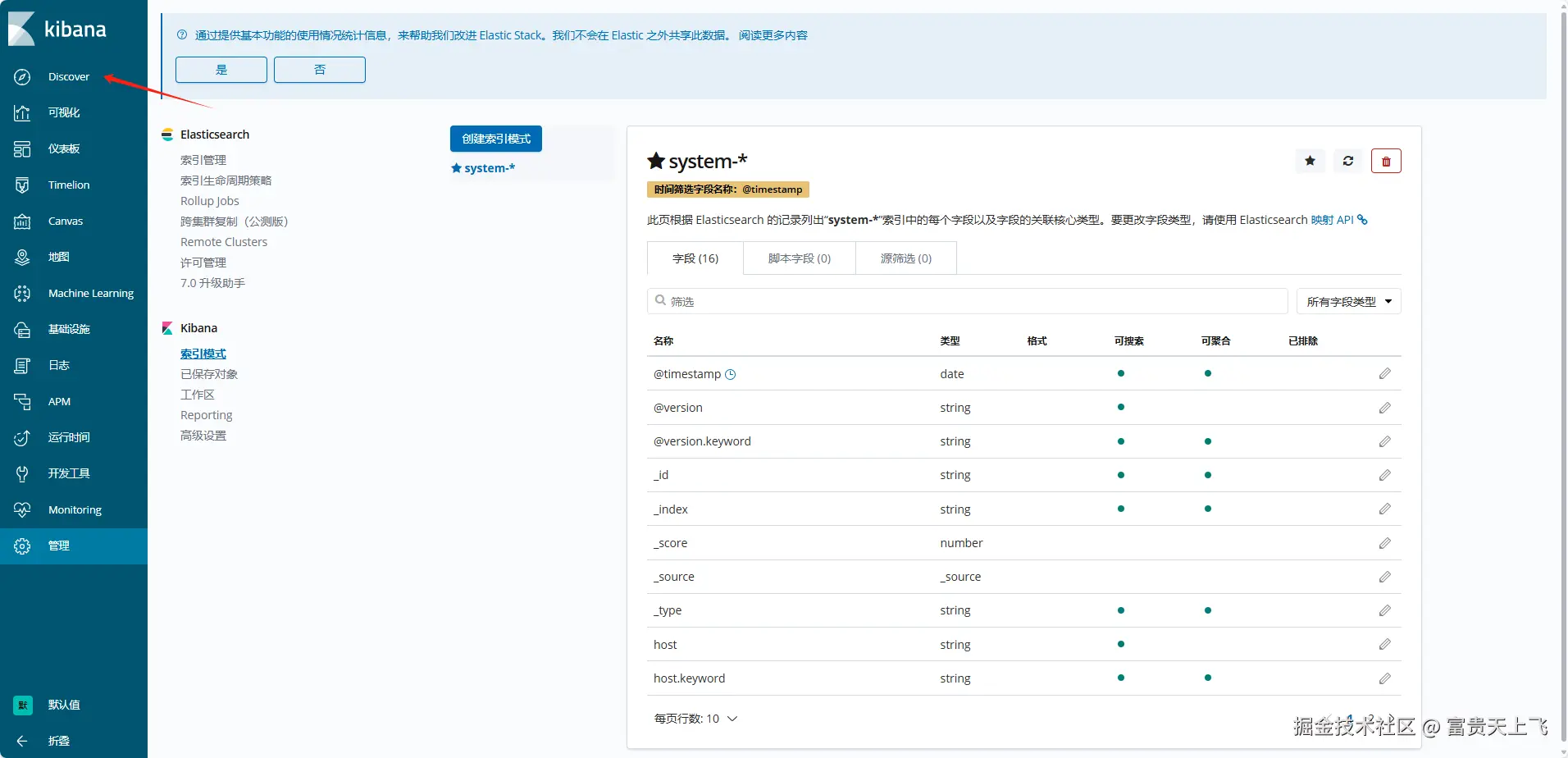Viewport: 1568px width, 758px height.
Task: Open the 地图 maps icon
Action: (22, 257)
